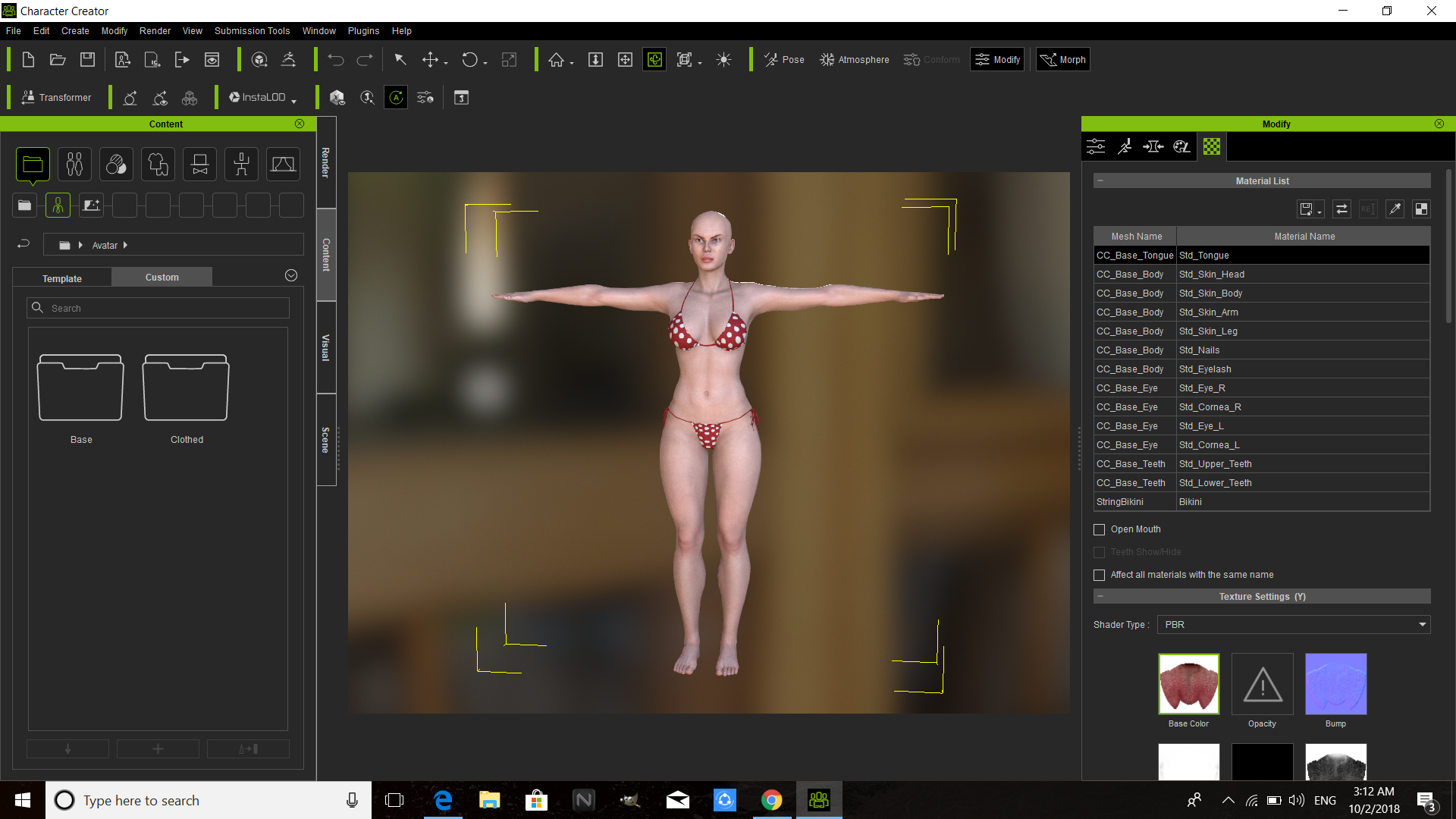Image resolution: width=1456 pixels, height=819 pixels.
Task: Open the Plugins menu
Action: [x=363, y=31]
